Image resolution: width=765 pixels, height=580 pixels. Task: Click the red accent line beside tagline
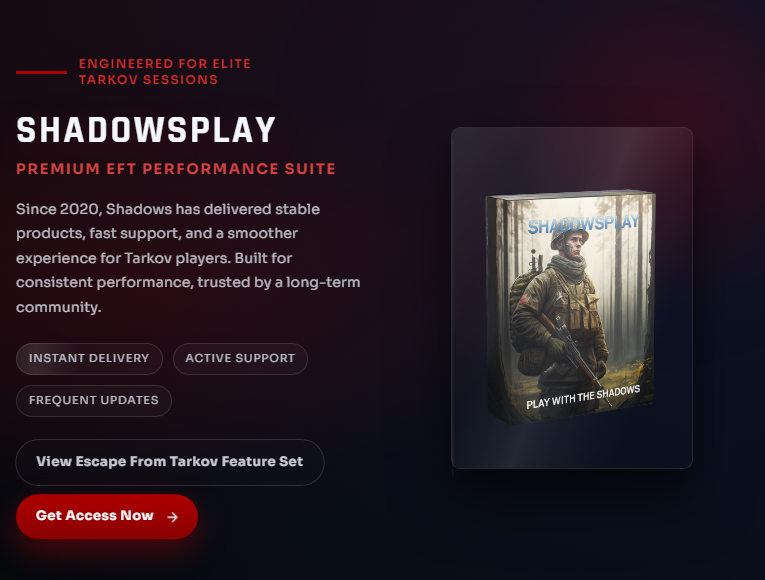click(x=41, y=72)
